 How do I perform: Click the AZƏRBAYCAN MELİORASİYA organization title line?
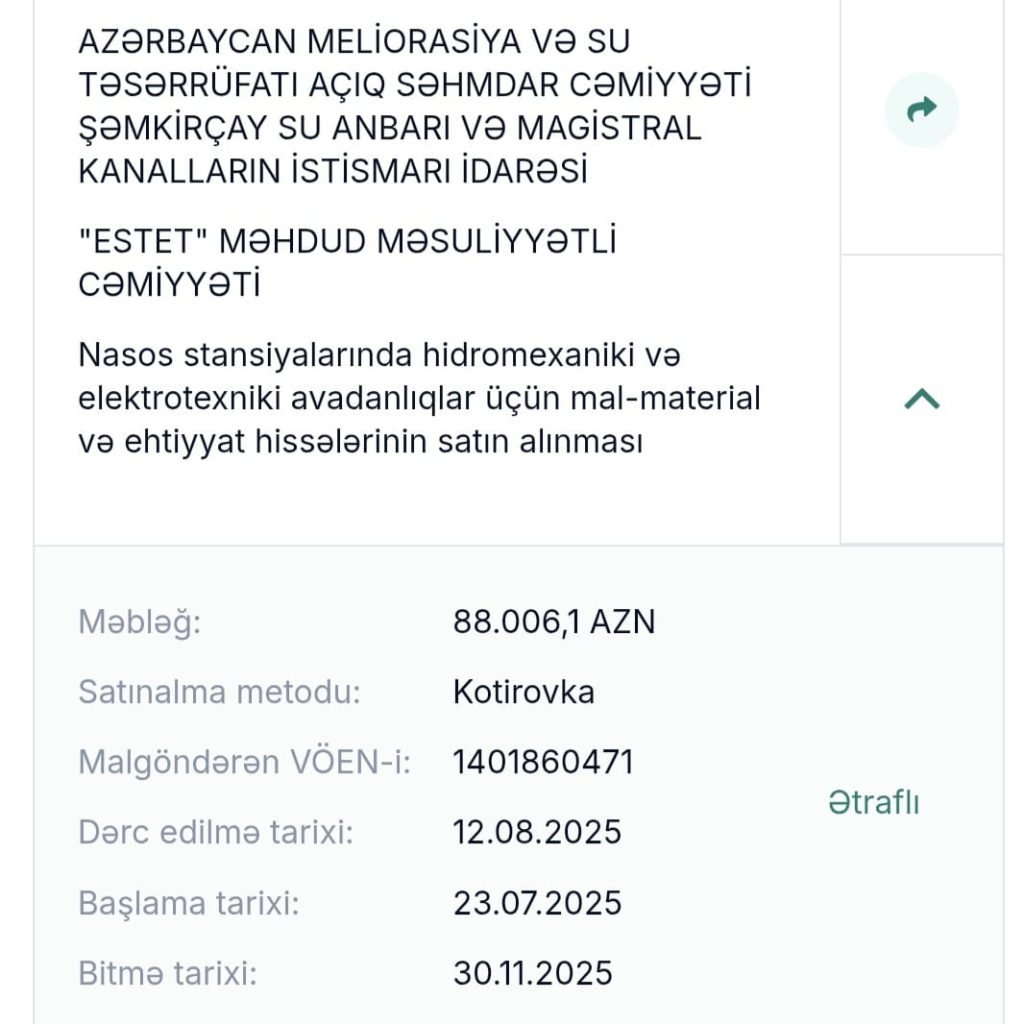tap(354, 42)
